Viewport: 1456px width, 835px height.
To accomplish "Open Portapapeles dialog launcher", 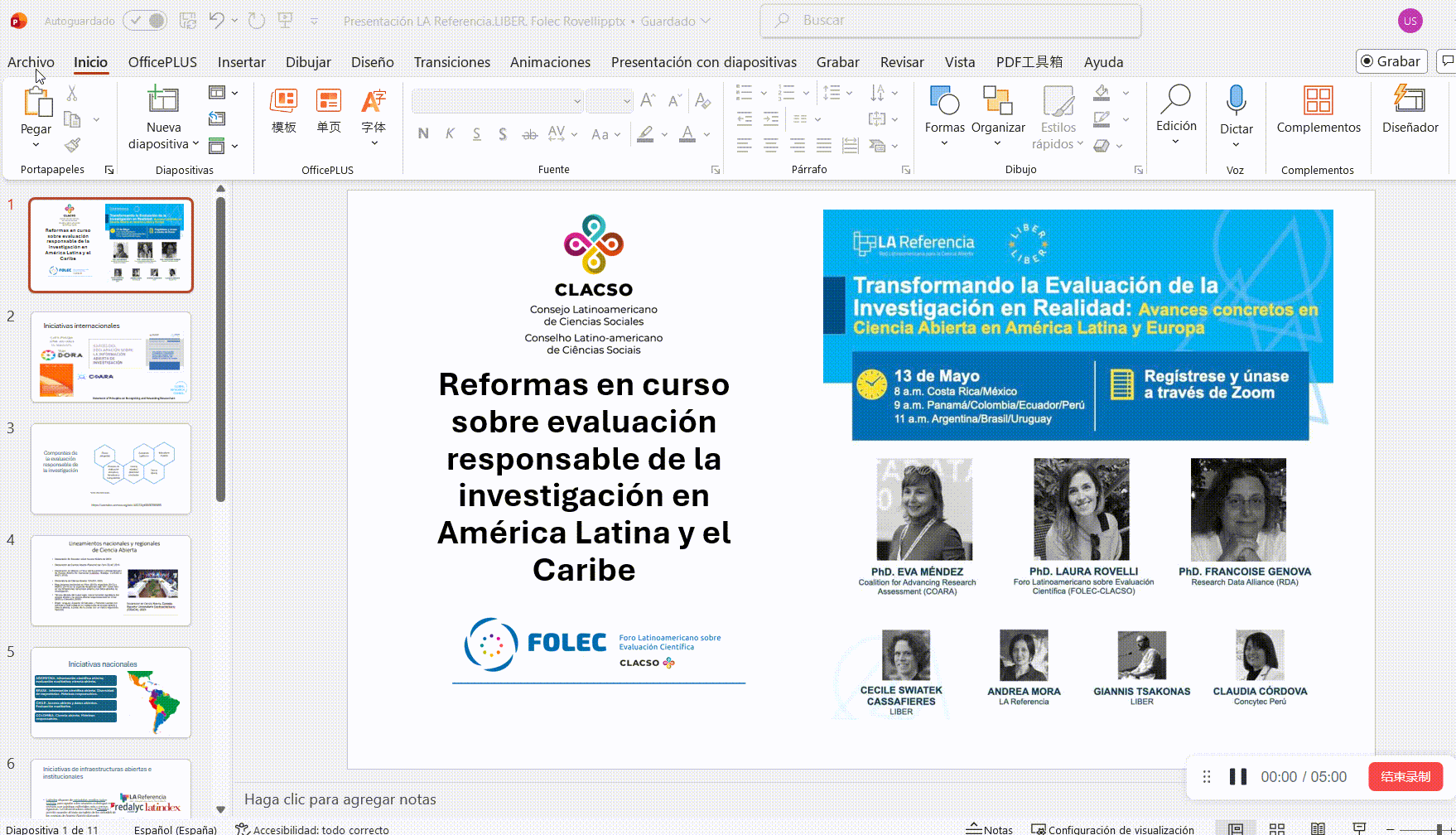I will (x=109, y=170).
